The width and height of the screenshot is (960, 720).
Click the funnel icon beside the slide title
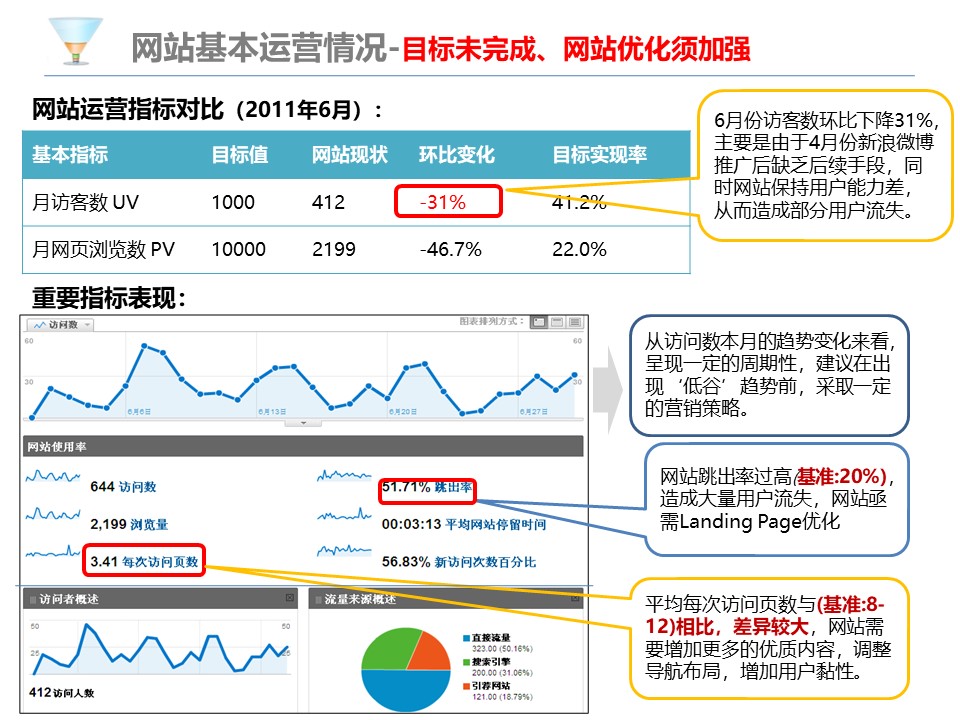tap(75, 41)
